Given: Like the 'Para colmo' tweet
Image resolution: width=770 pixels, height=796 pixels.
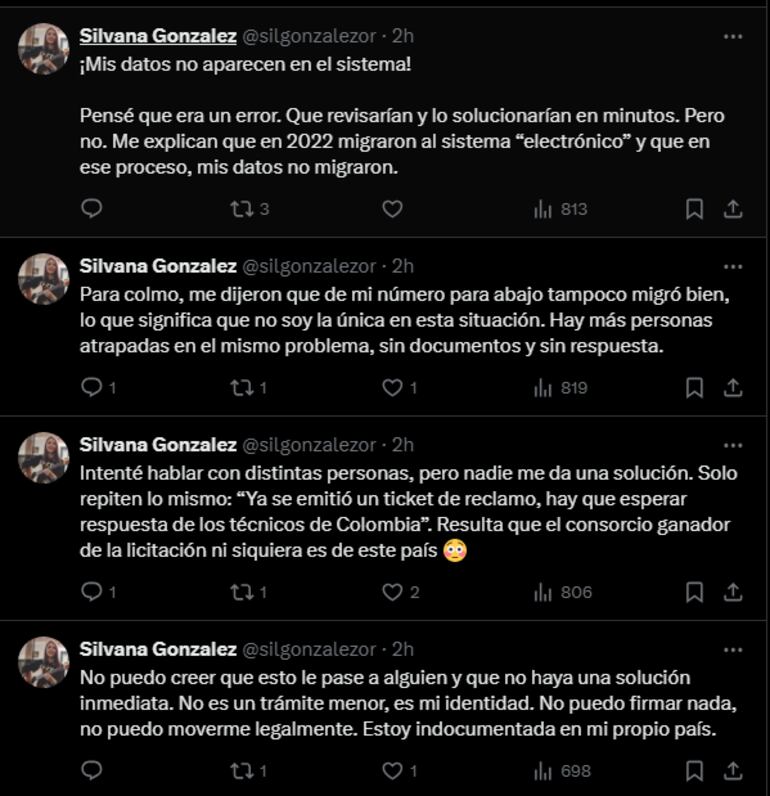Looking at the screenshot, I should (x=393, y=388).
